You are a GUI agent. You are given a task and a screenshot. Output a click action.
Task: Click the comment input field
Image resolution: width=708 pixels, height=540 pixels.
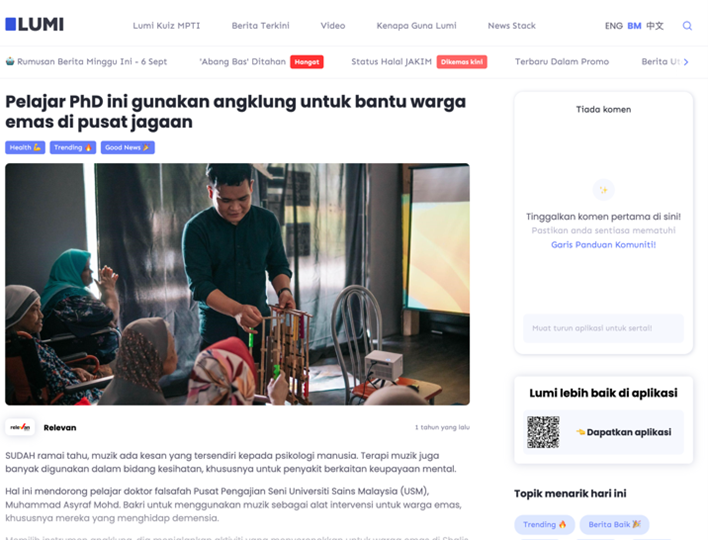603,328
